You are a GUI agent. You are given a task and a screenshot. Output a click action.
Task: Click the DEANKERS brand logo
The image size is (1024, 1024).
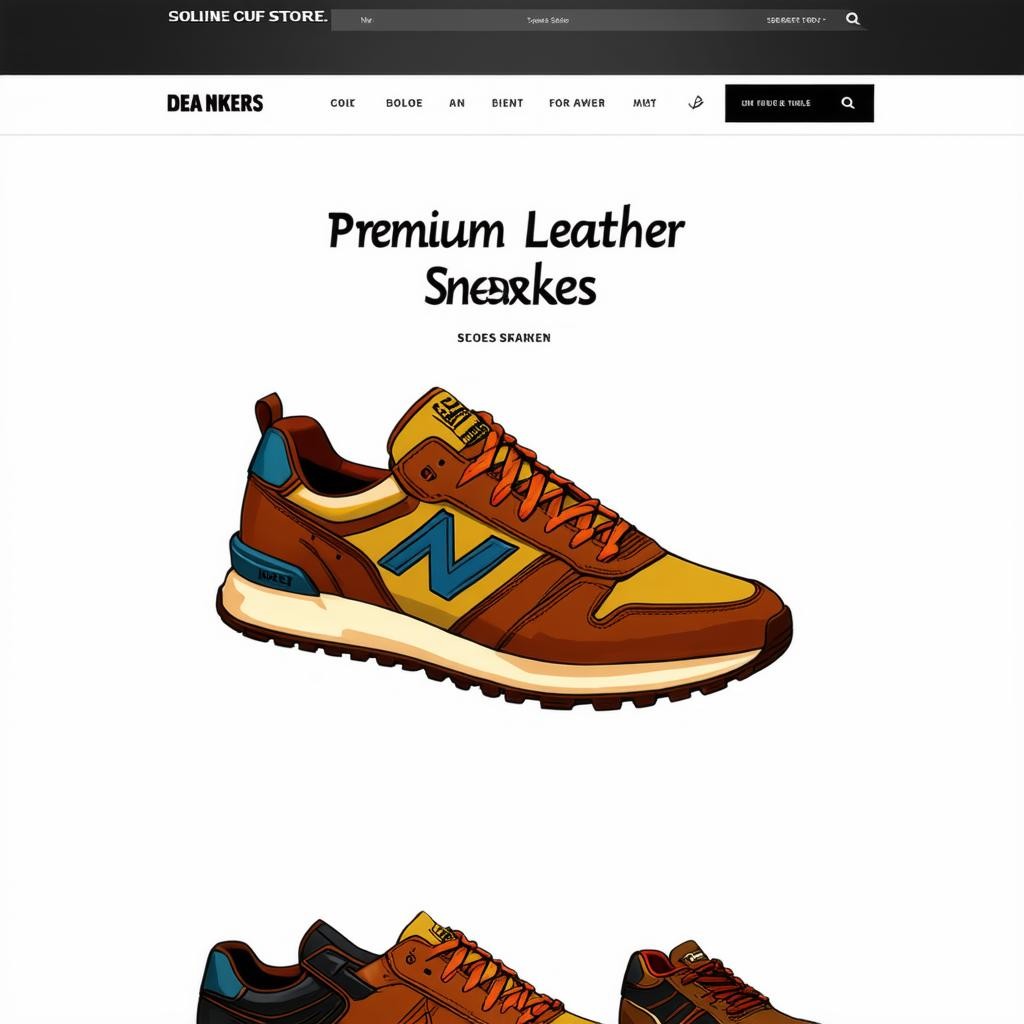[215, 103]
